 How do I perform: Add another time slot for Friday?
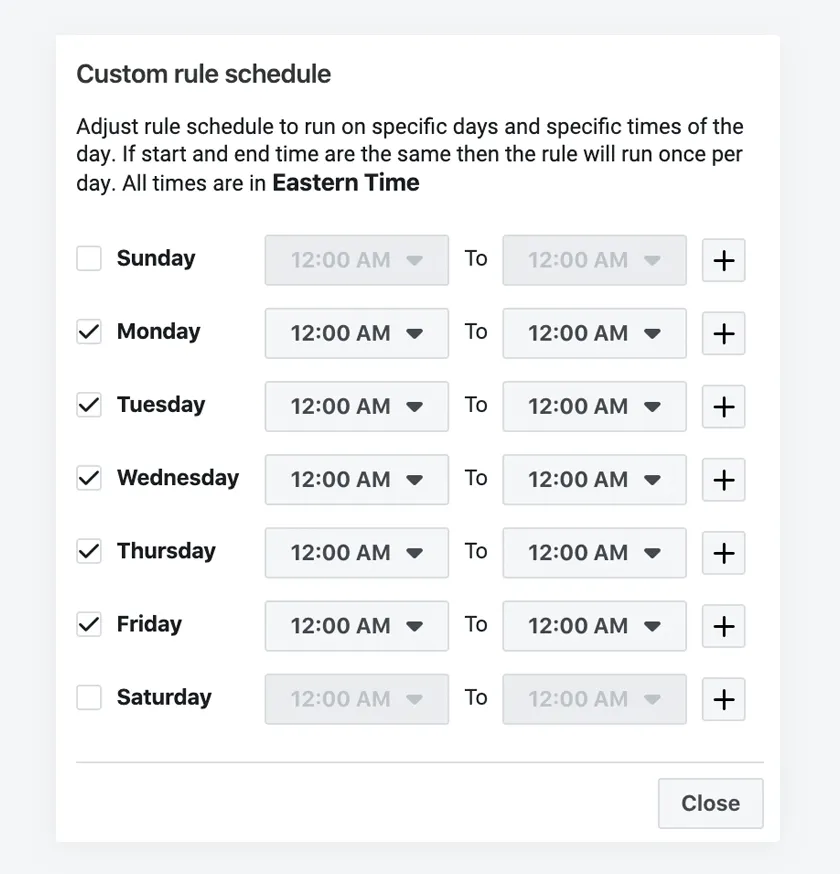[723, 626]
